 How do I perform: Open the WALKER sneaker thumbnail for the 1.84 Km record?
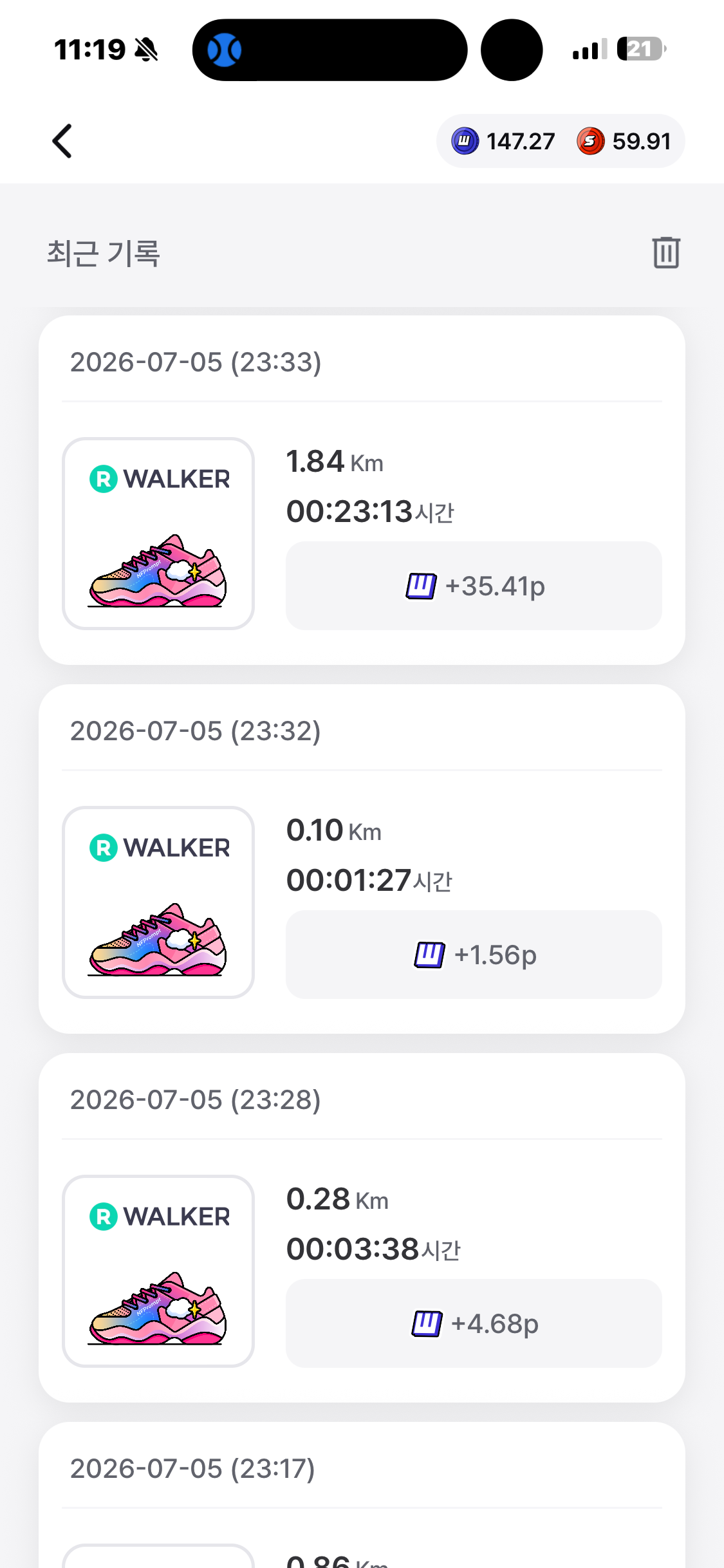point(158,534)
